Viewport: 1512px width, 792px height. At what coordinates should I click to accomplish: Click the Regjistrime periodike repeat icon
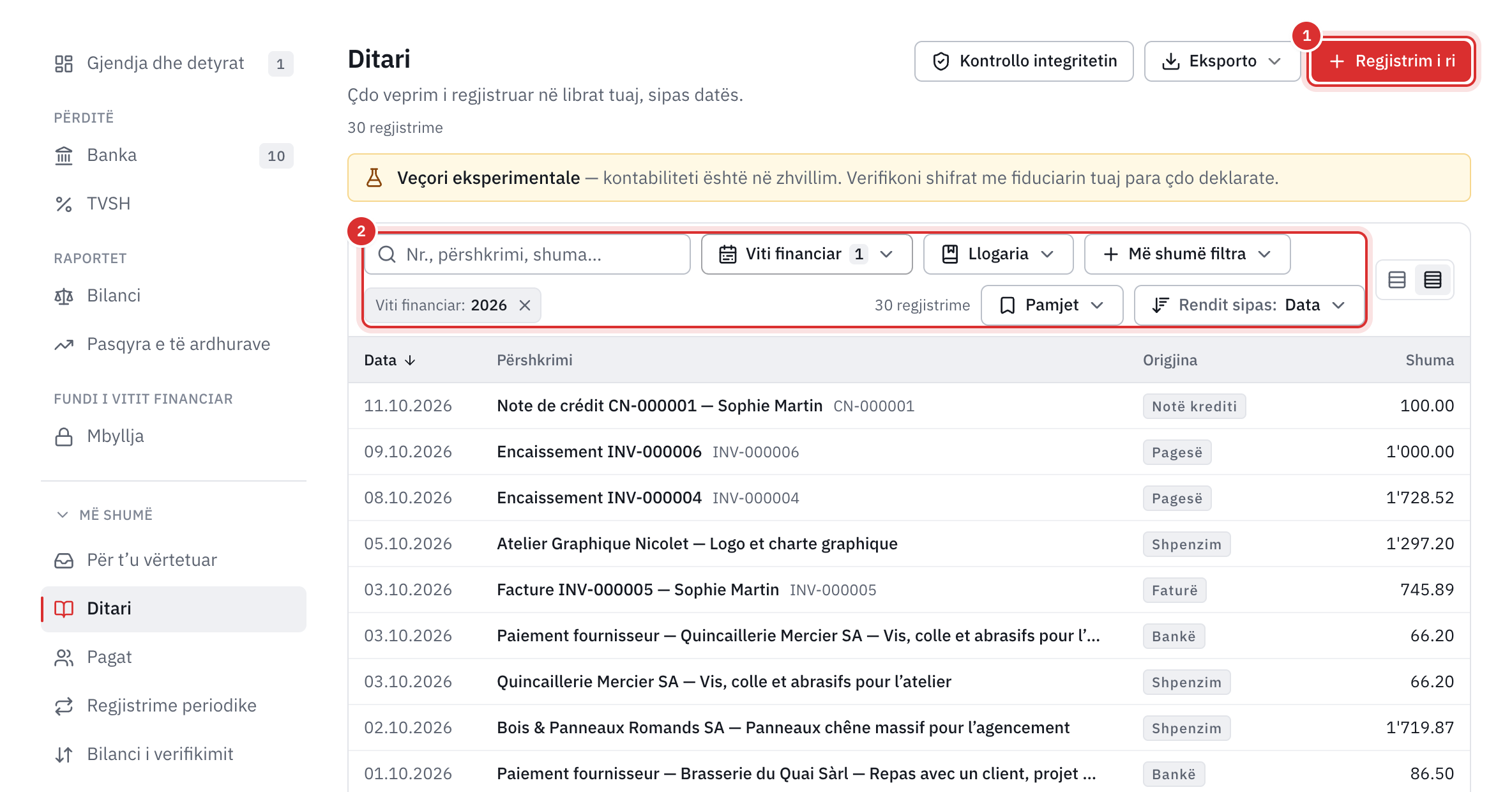[64, 706]
